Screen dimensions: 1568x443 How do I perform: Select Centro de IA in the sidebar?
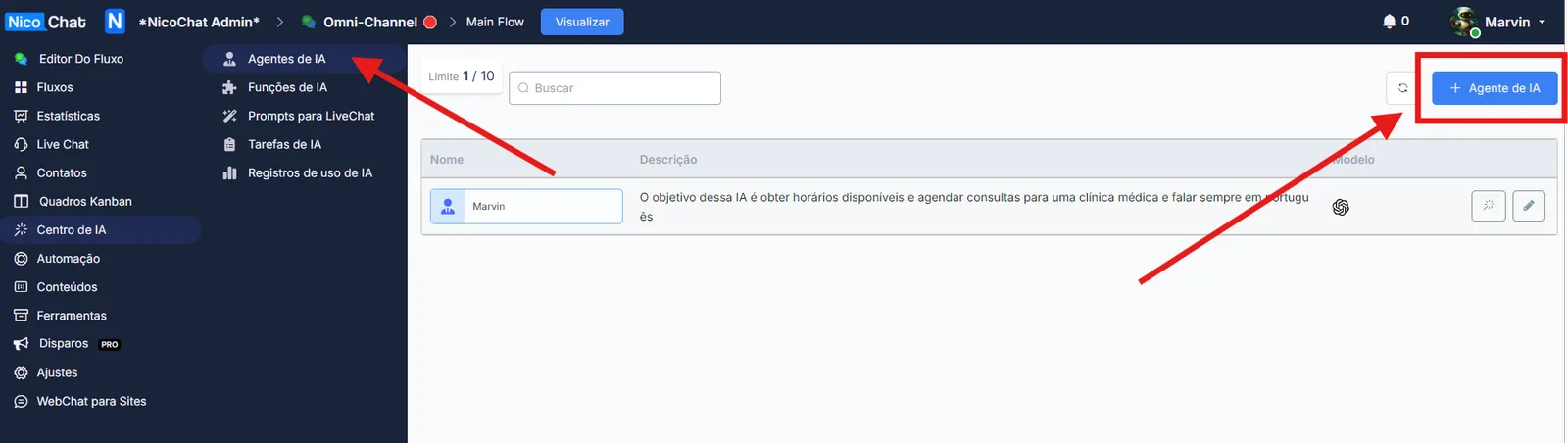point(101,229)
